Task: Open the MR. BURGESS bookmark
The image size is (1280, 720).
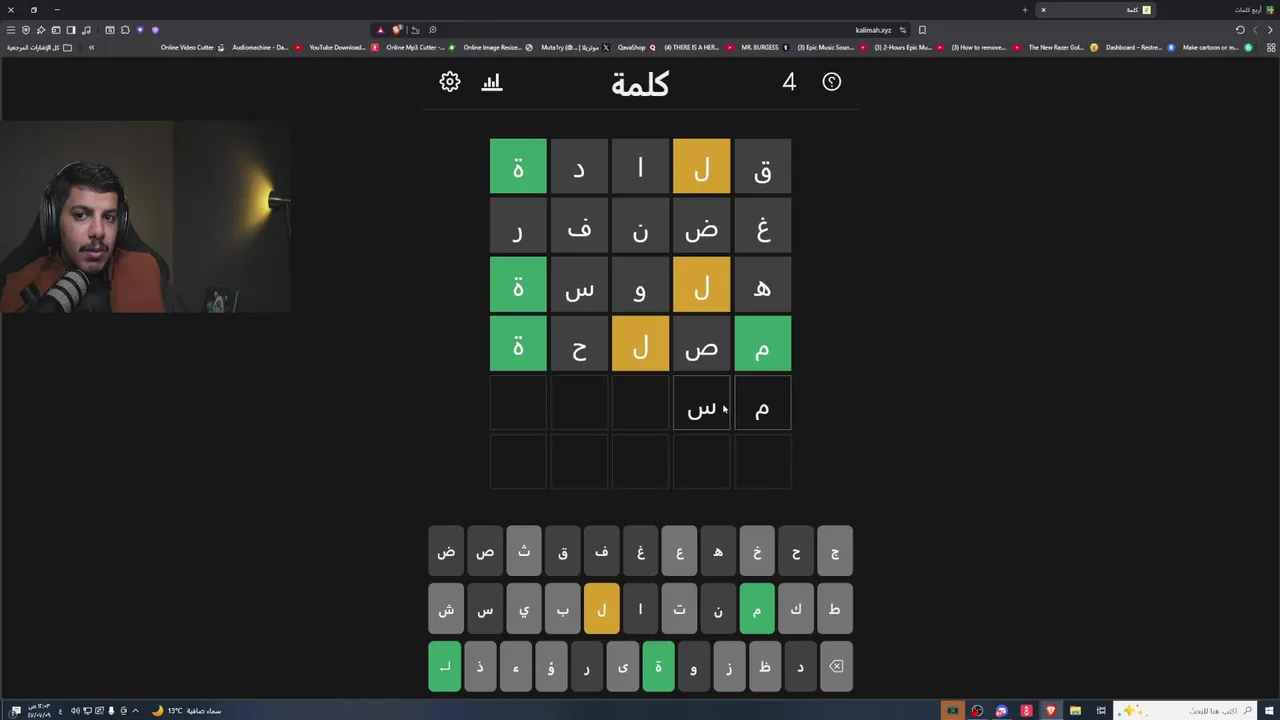Action: pos(765,47)
